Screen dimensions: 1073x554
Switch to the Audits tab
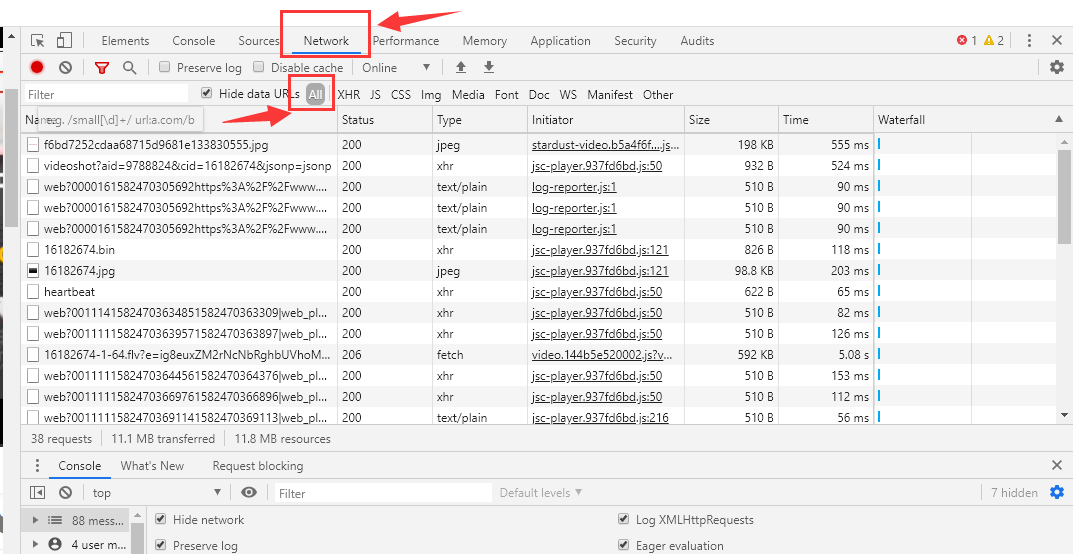[697, 41]
